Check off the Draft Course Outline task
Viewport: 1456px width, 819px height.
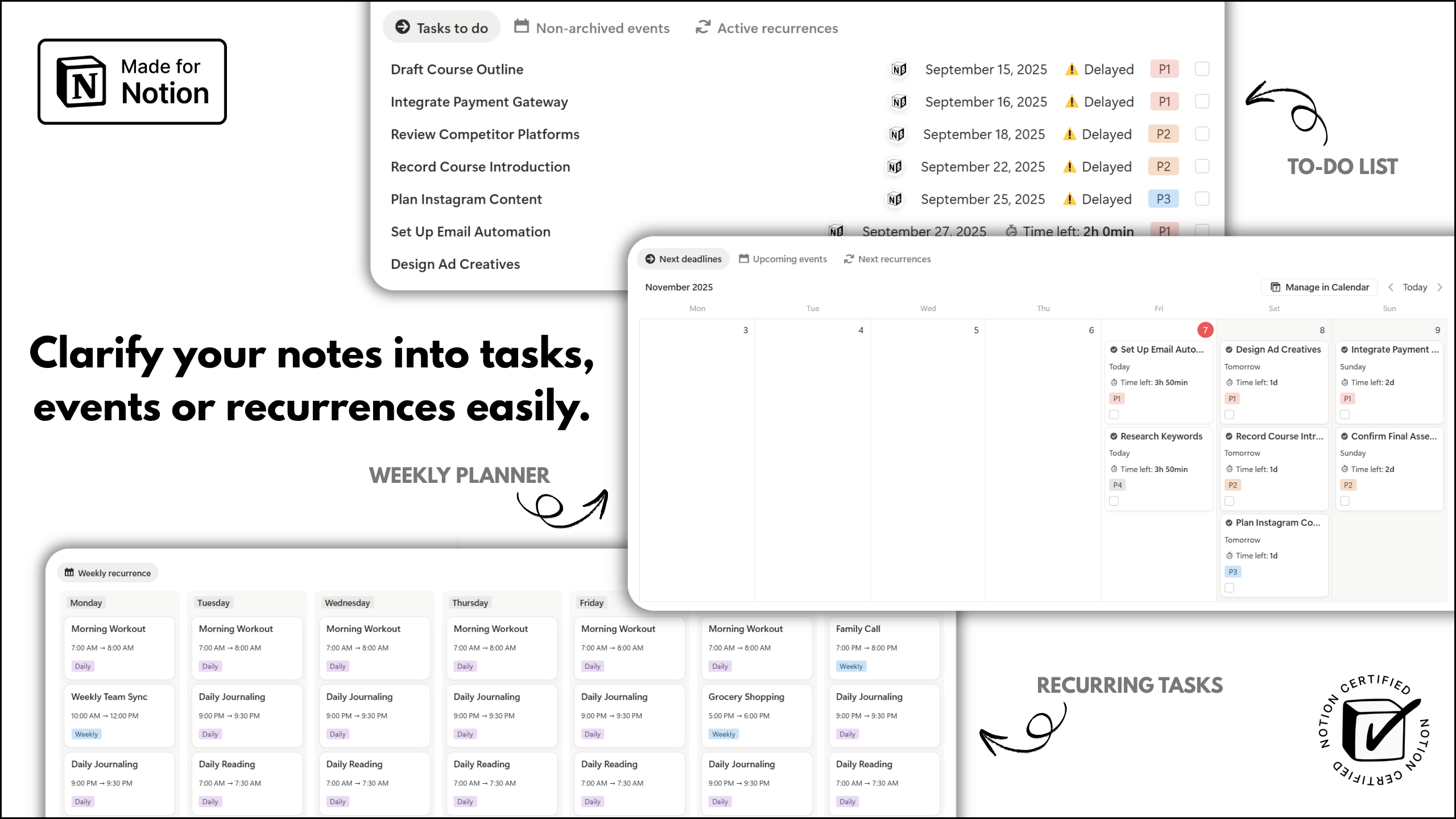pyautogui.click(x=1202, y=69)
